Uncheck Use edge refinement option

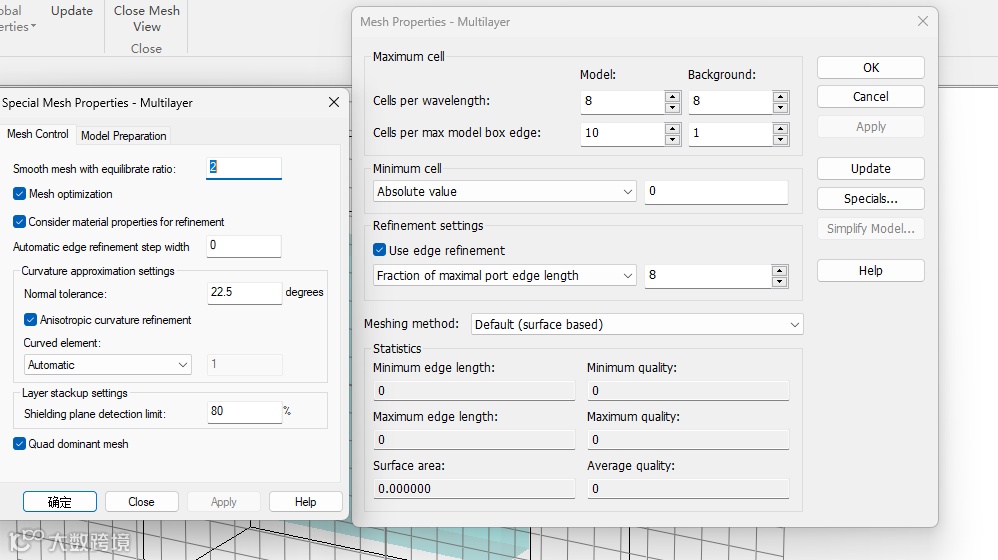pos(380,250)
